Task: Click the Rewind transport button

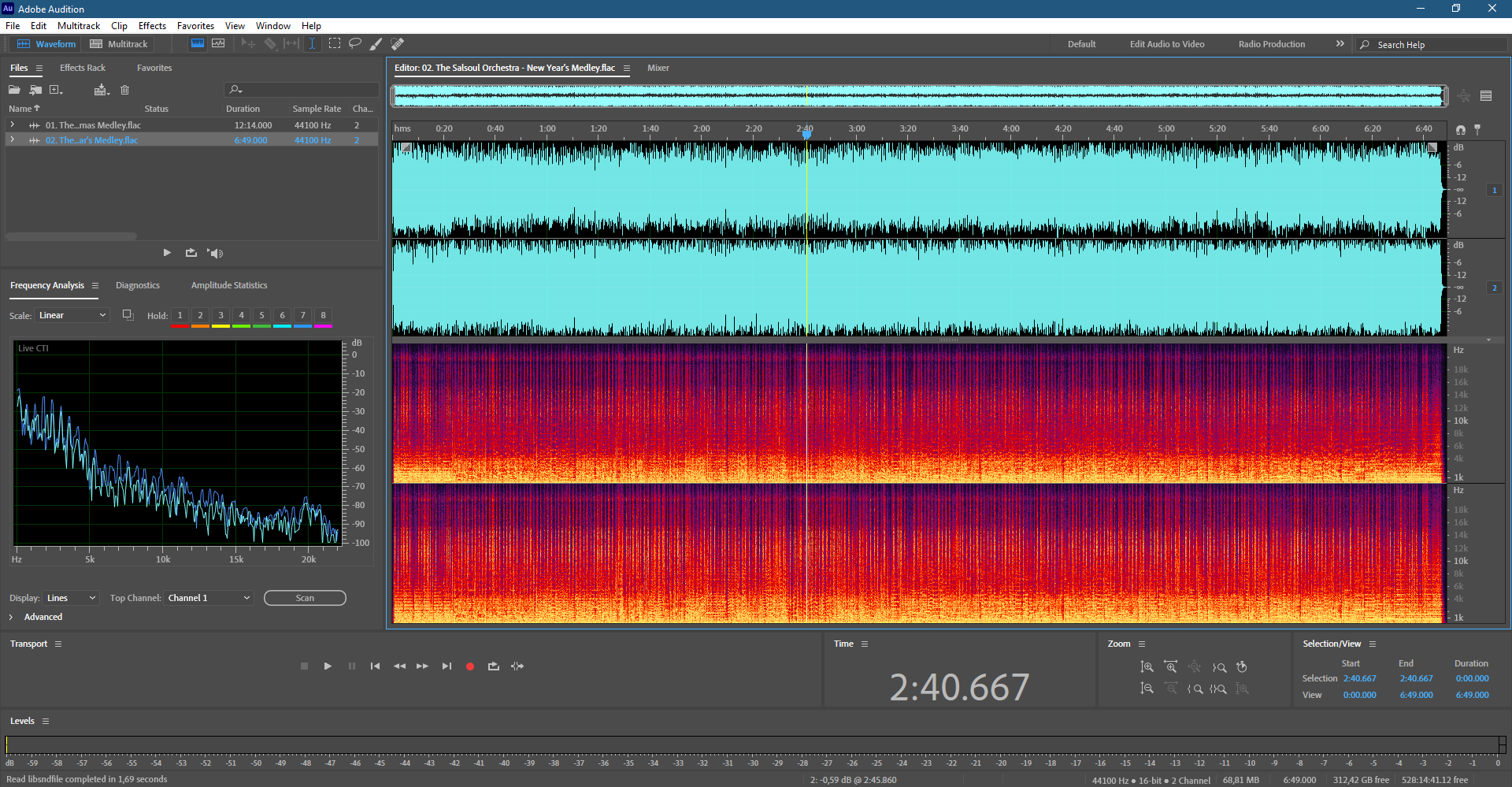Action: pyautogui.click(x=399, y=666)
